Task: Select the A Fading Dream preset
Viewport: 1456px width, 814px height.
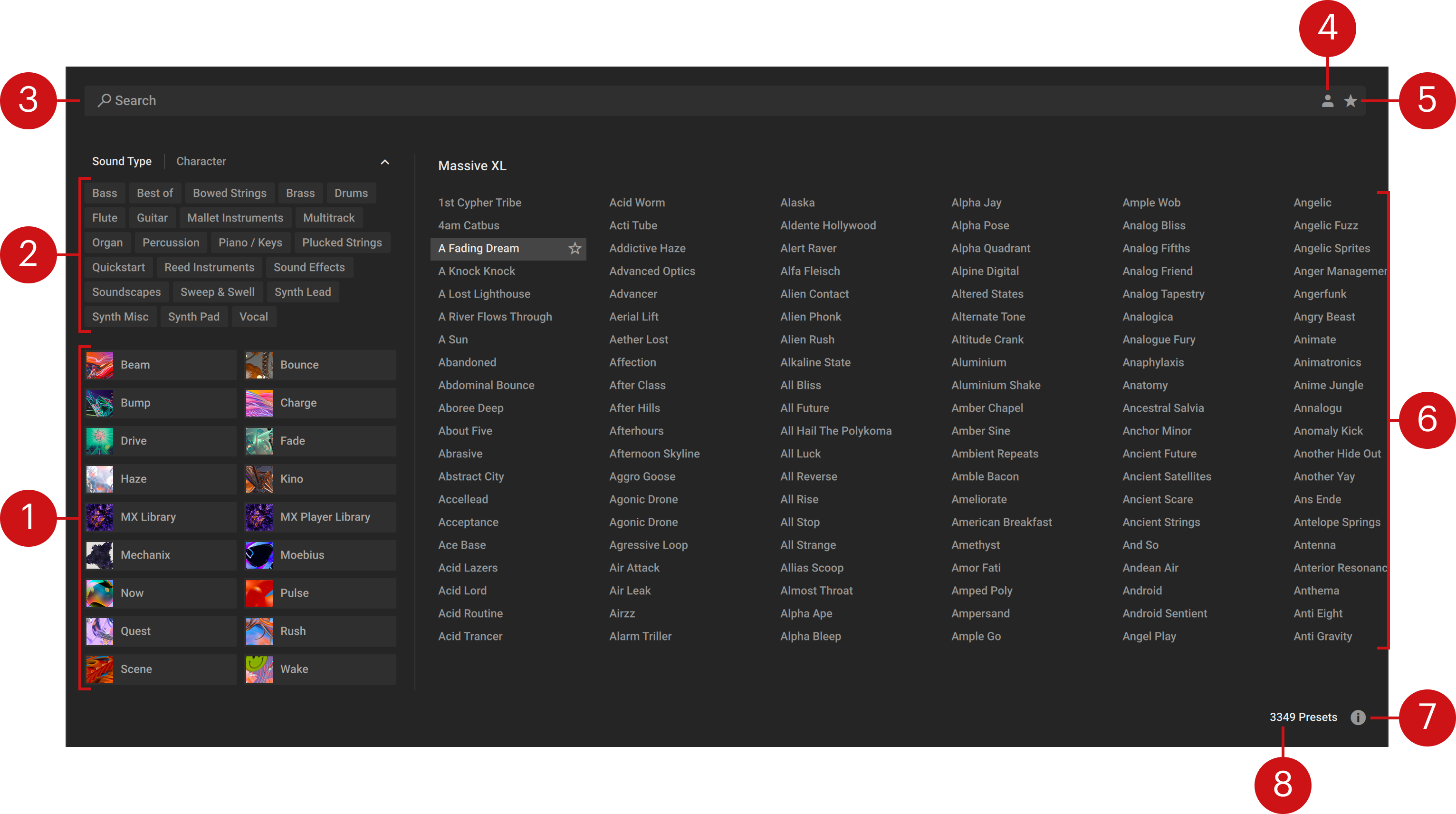Action: click(x=508, y=249)
